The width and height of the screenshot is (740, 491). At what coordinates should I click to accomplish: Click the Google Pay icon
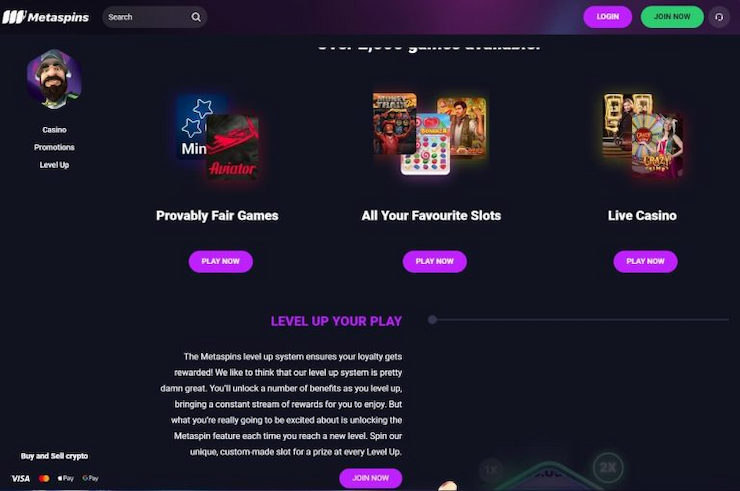91,478
